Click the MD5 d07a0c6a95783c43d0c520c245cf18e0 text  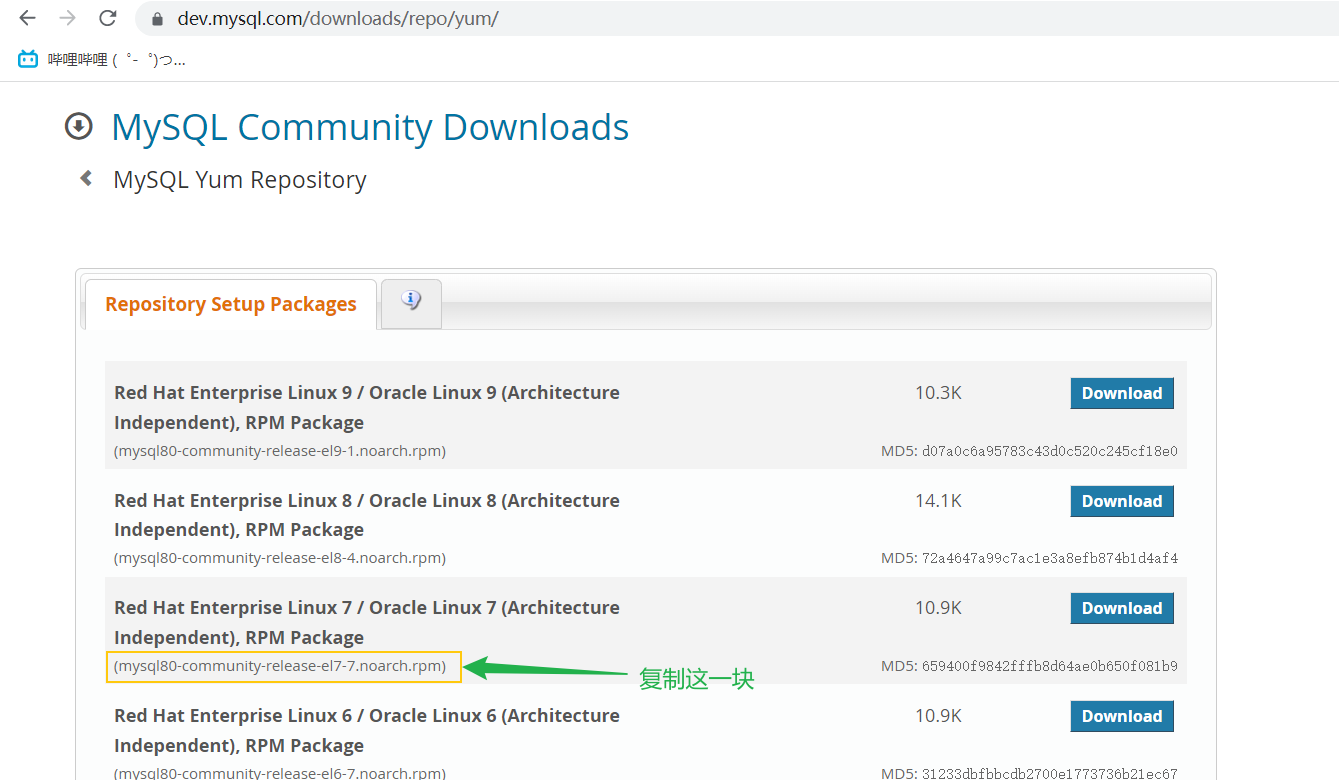1029,451
